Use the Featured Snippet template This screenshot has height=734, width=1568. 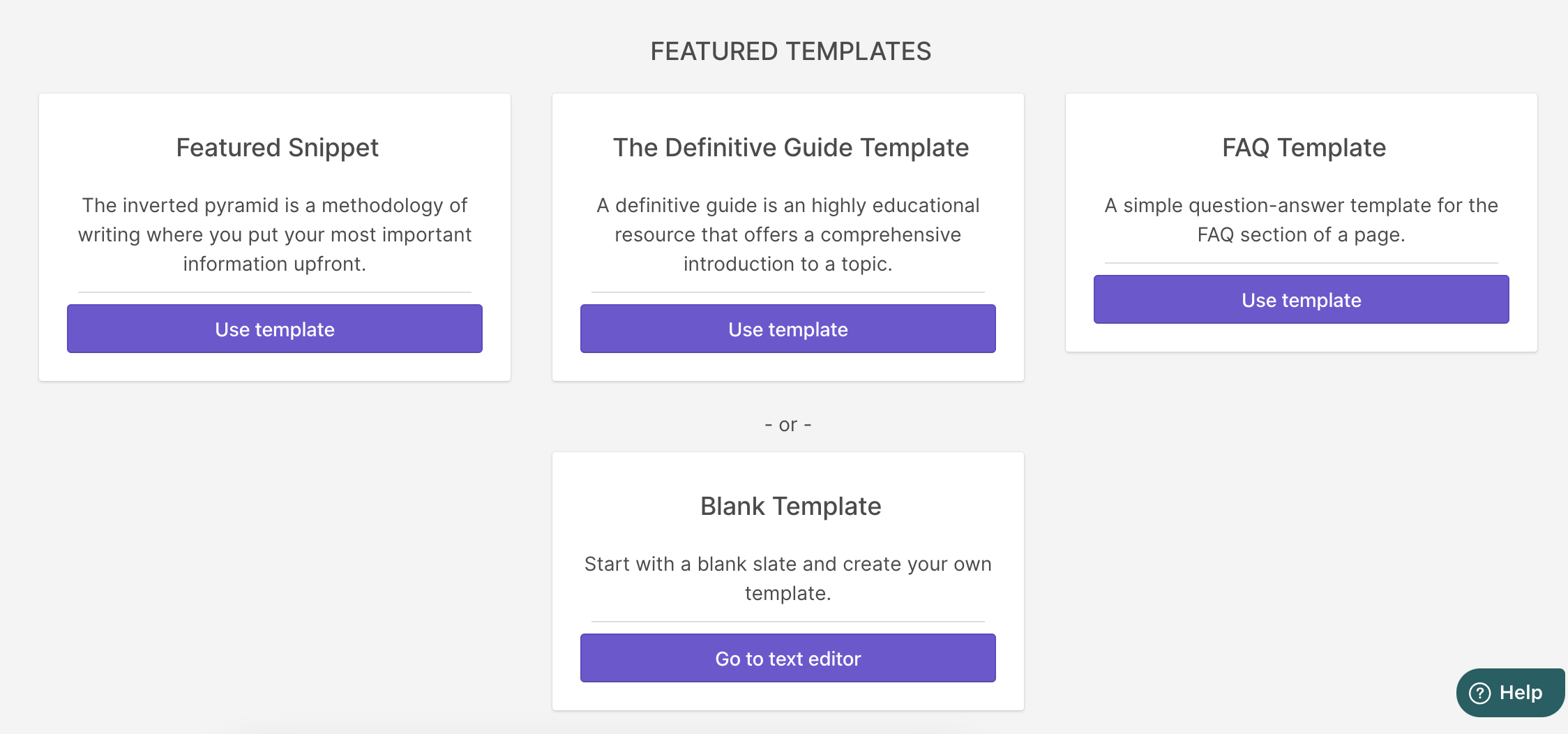click(x=275, y=329)
